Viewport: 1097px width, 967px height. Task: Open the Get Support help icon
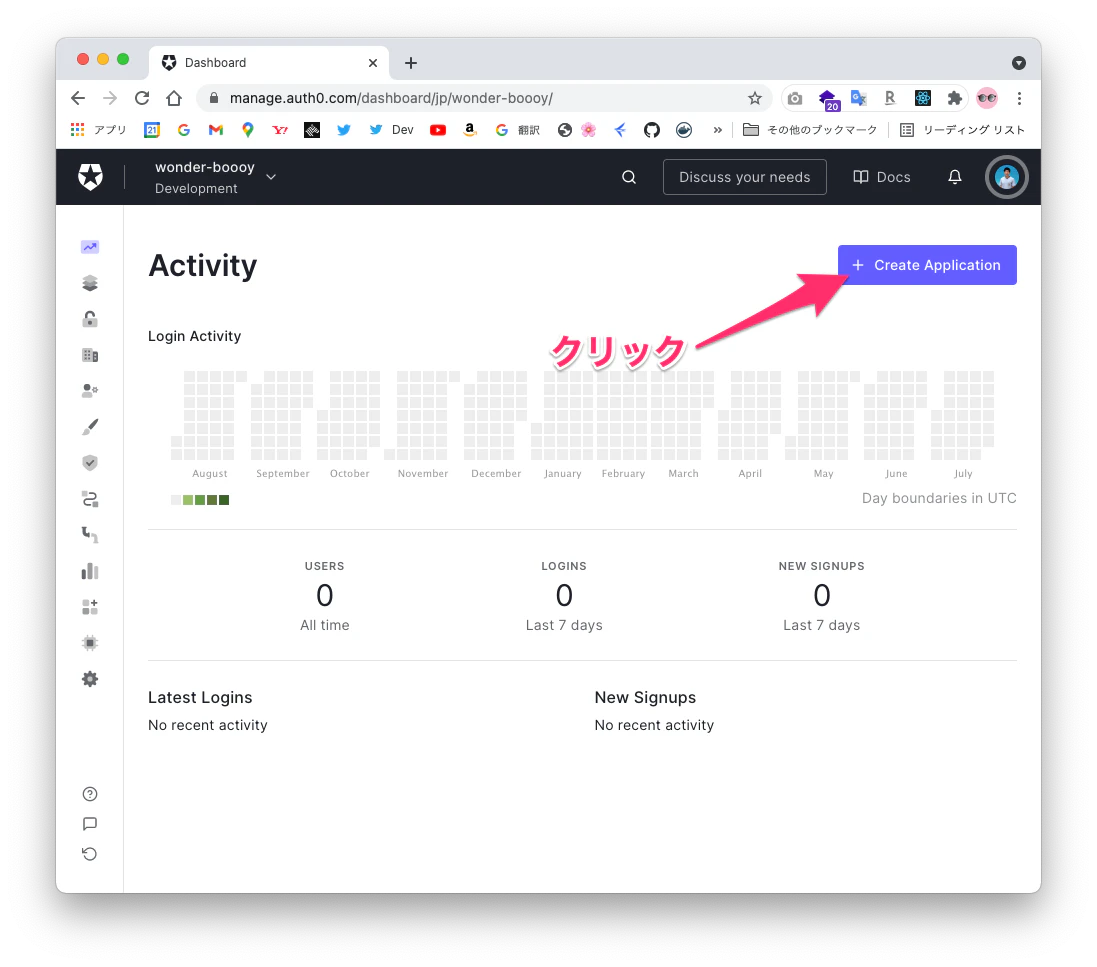[90, 793]
